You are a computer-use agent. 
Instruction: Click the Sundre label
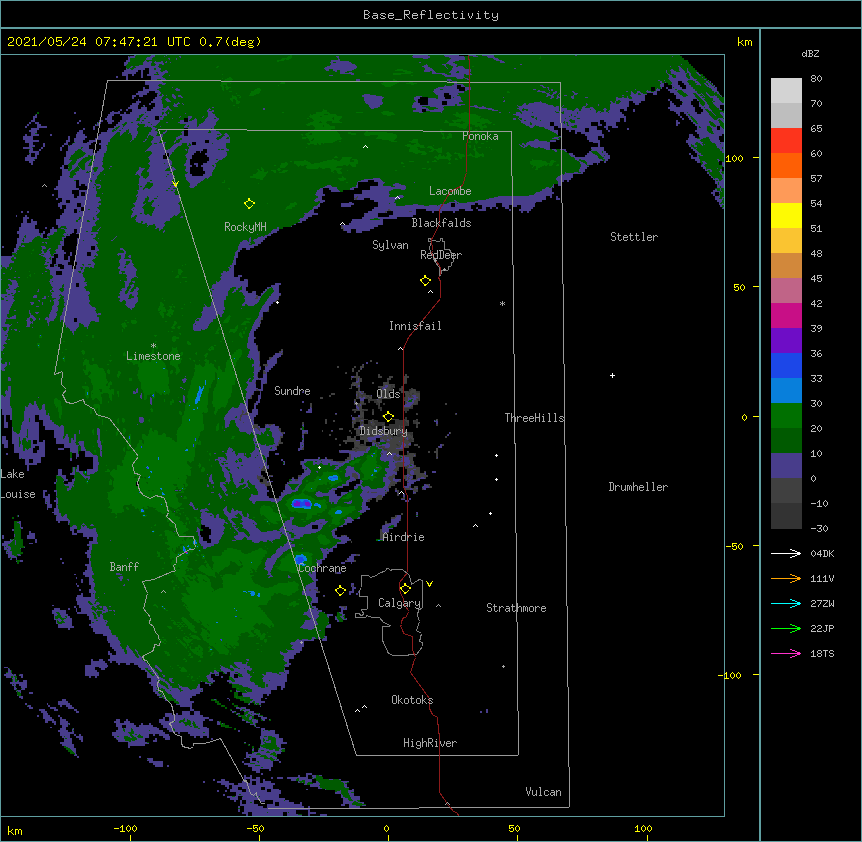tap(292, 391)
